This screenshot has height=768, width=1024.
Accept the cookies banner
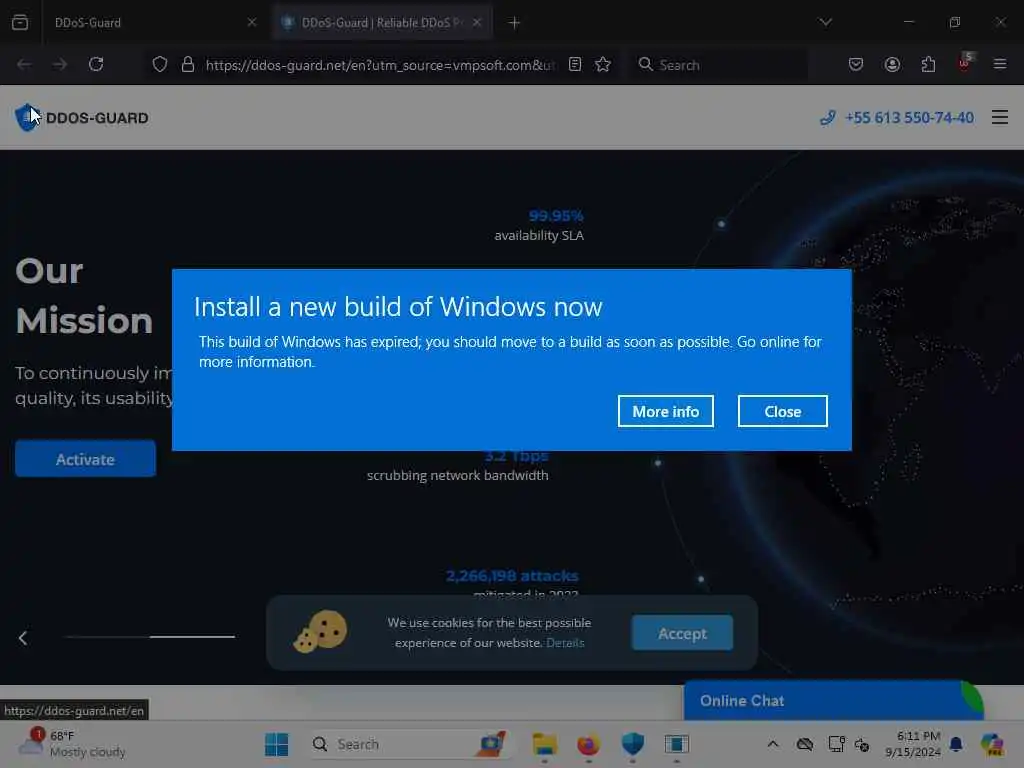point(682,633)
